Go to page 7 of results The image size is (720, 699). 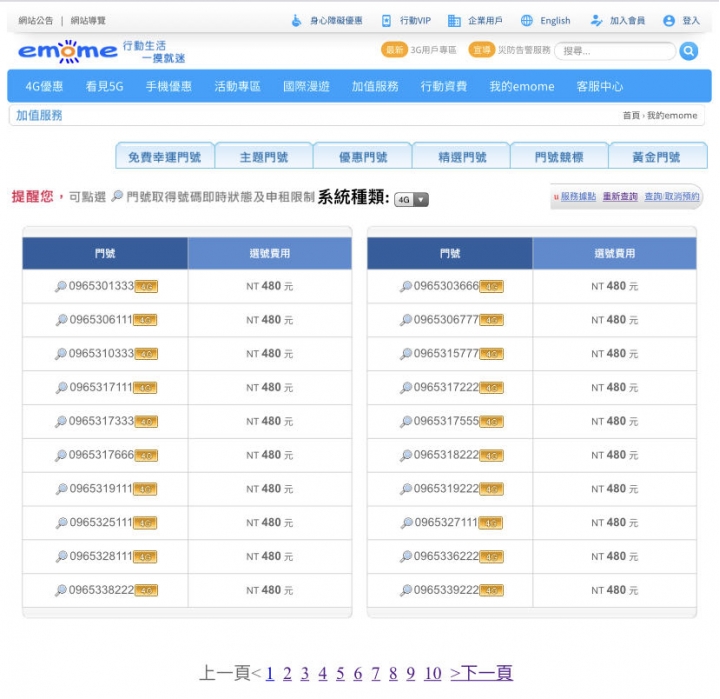(x=376, y=673)
